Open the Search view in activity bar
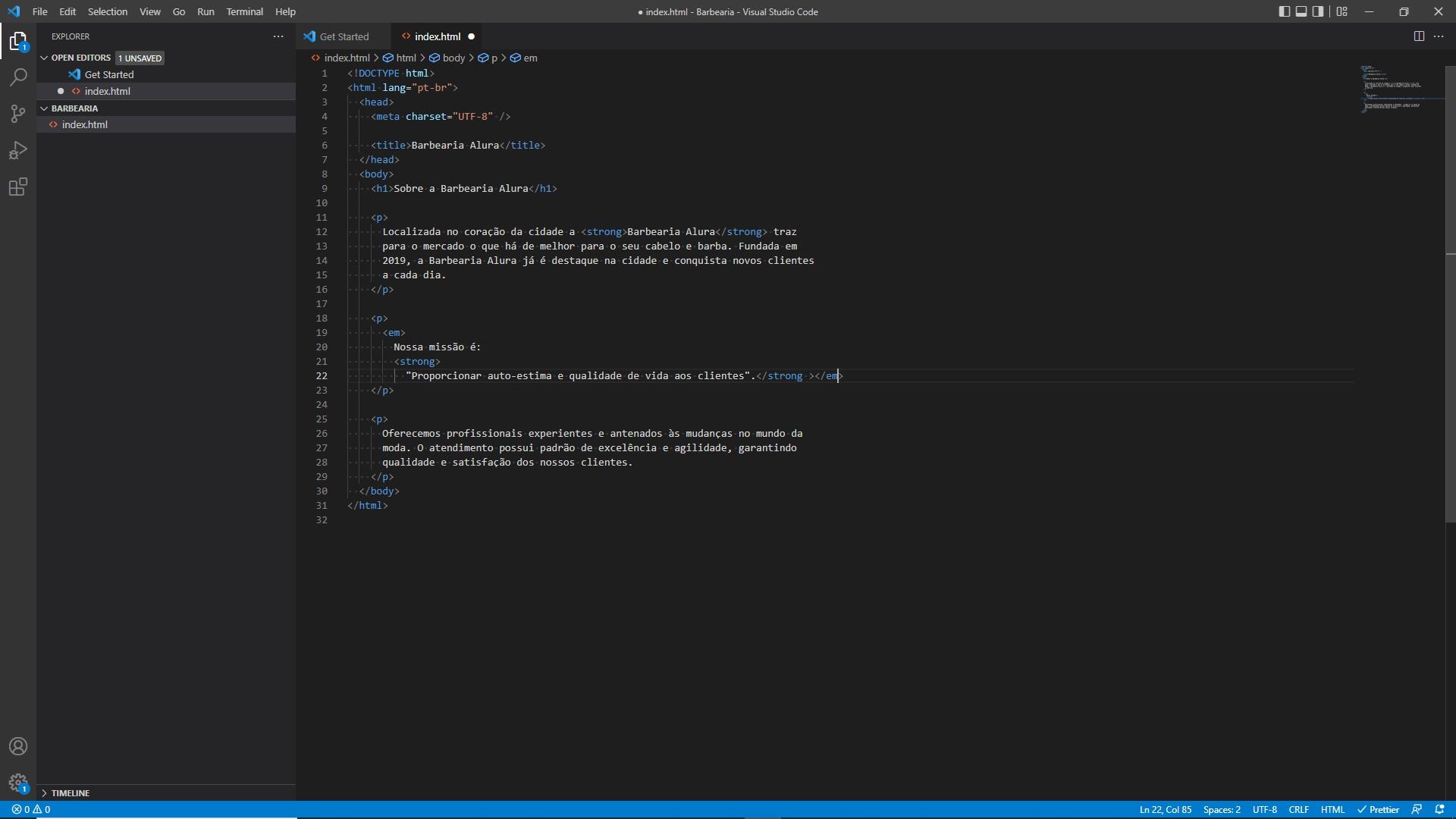1456x819 pixels. pos(18,77)
